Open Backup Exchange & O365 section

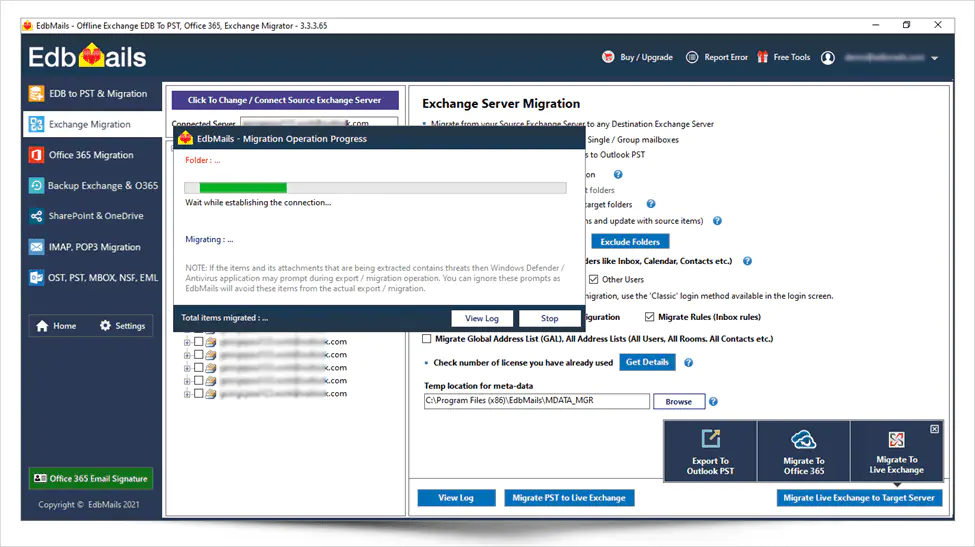[91, 185]
